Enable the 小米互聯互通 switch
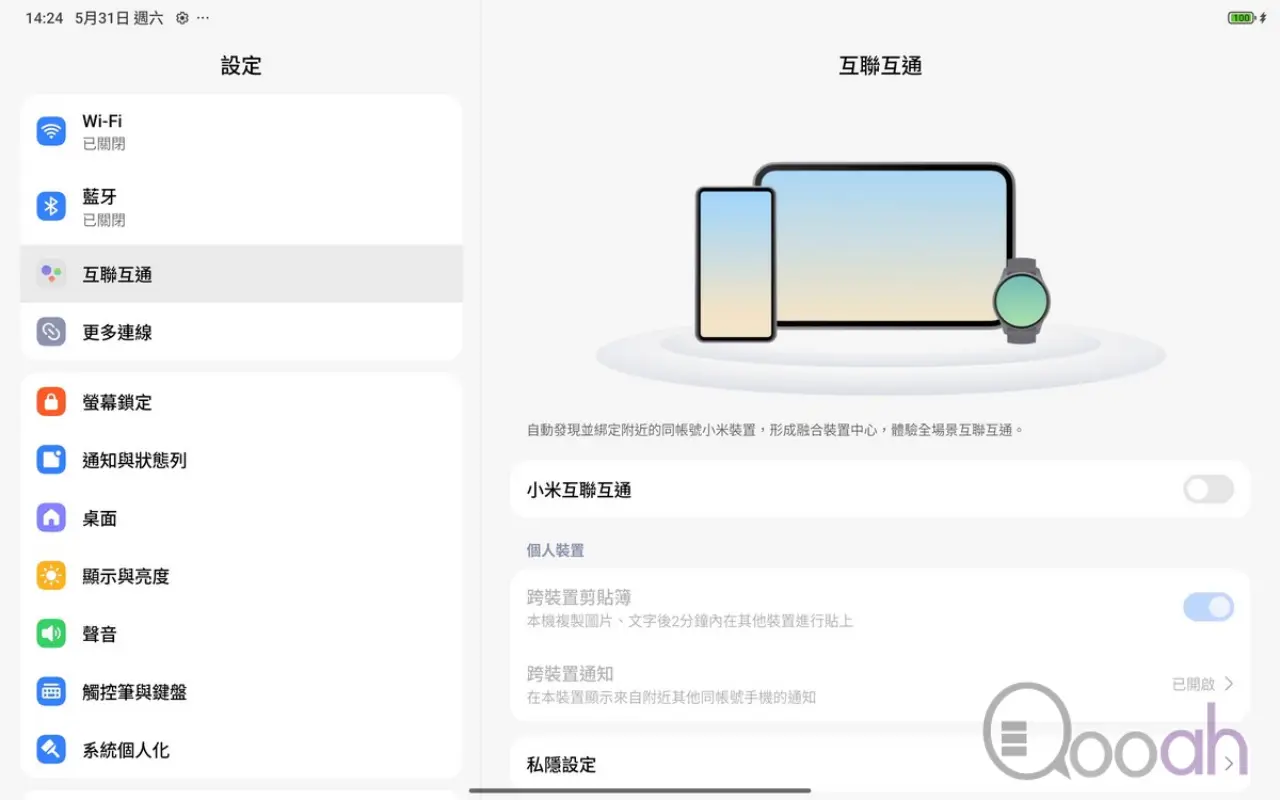Image resolution: width=1280 pixels, height=800 pixels. click(1208, 489)
